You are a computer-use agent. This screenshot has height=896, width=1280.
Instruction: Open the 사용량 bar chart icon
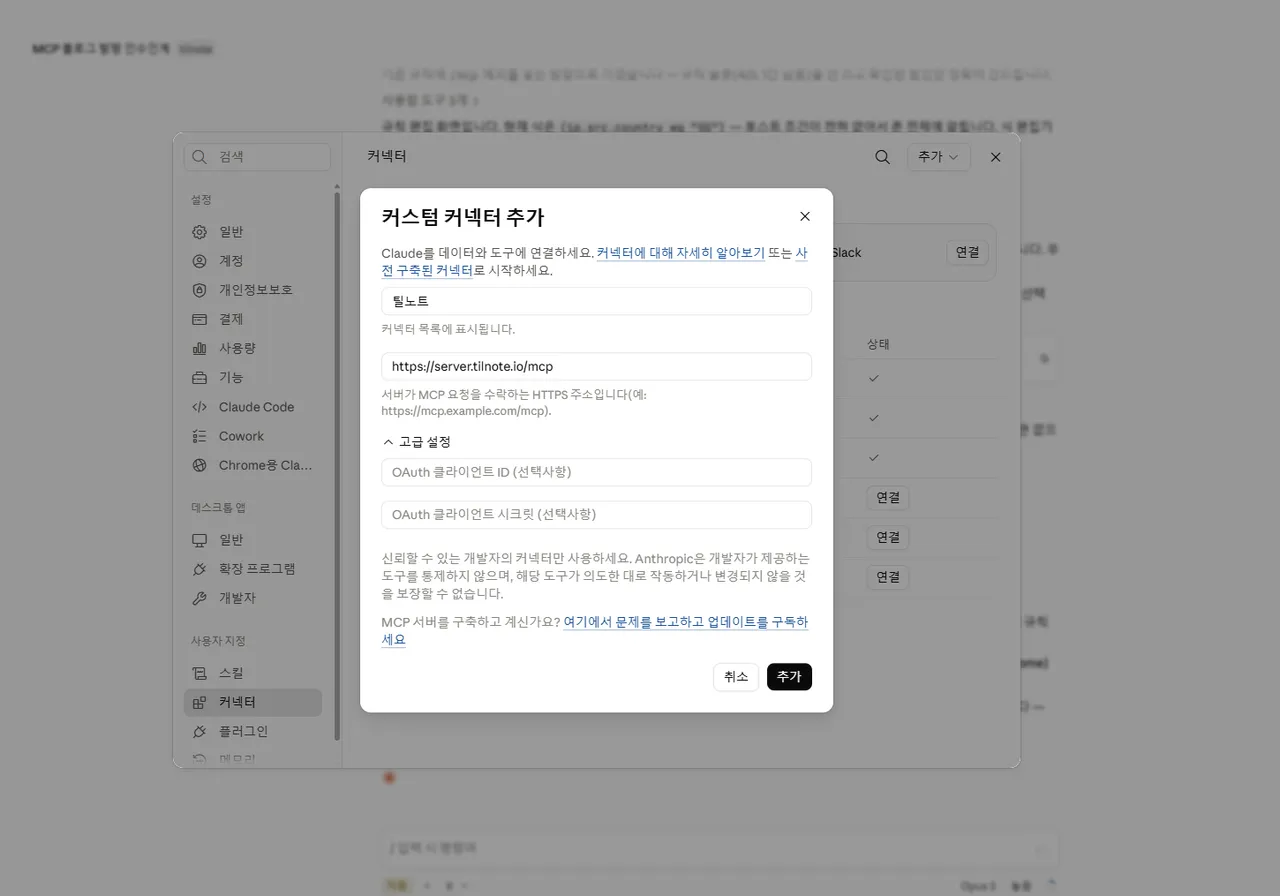click(x=199, y=348)
